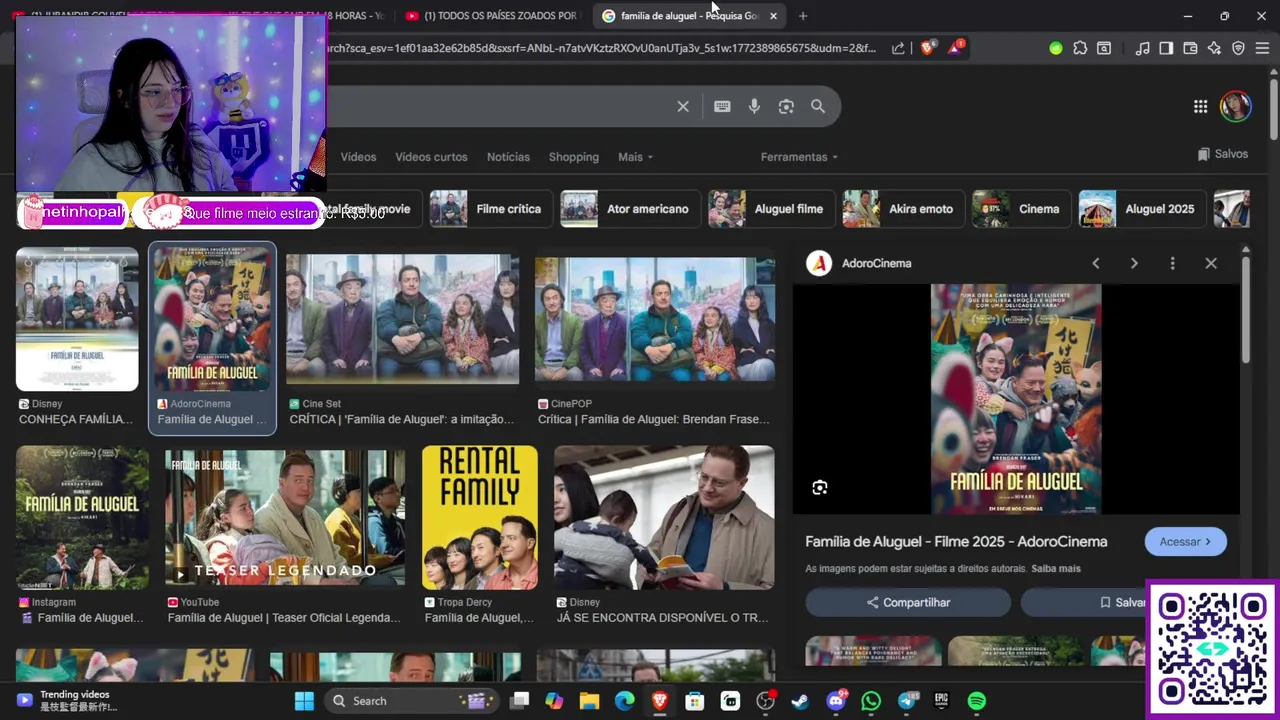The image size is (1280, 720).
Task: Open the Salvos saved items link
Action: coord(1223,154)
